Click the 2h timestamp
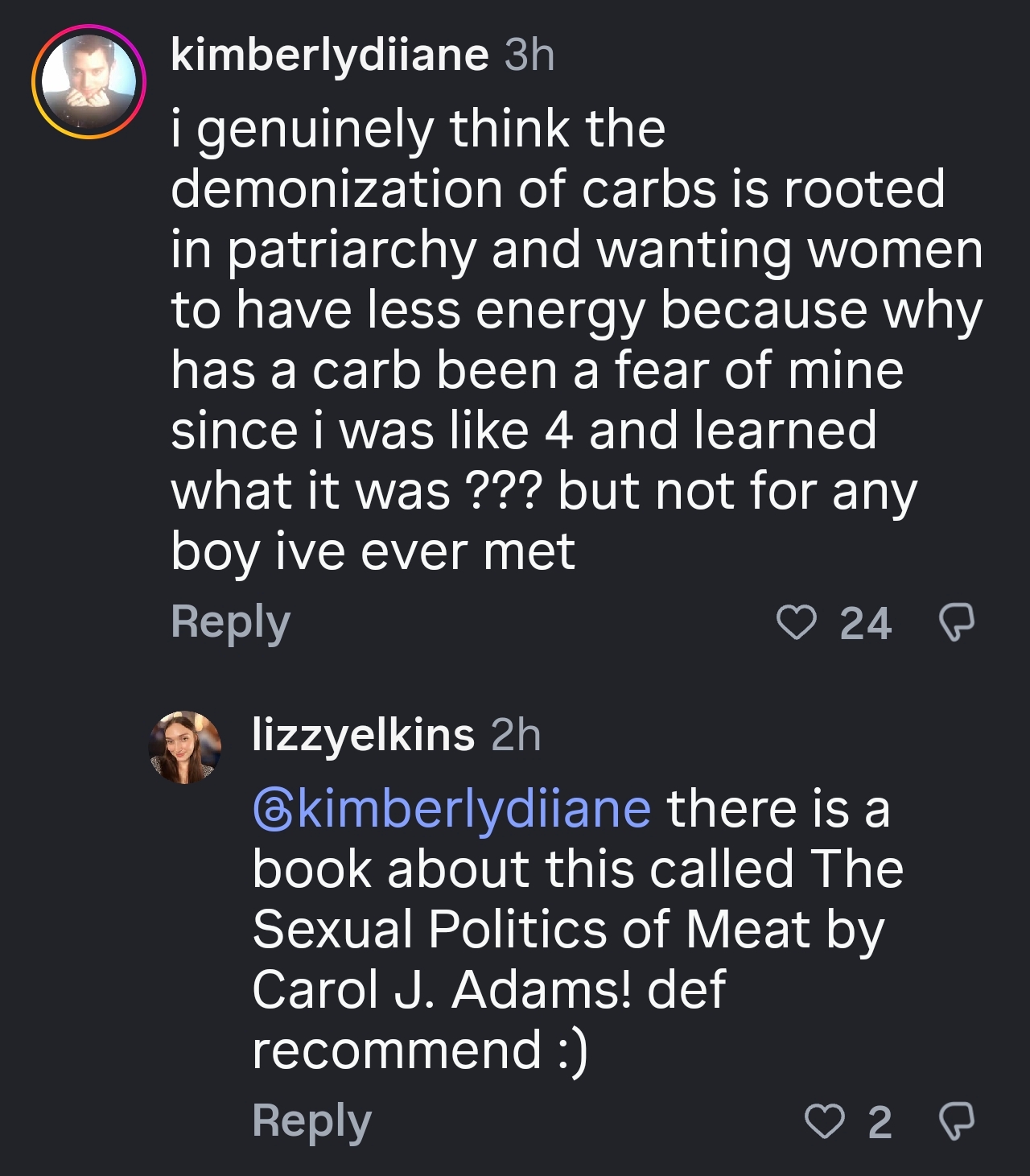Screen dimensions: 1030x1176 pyautogui.click(x=516, y=734)
